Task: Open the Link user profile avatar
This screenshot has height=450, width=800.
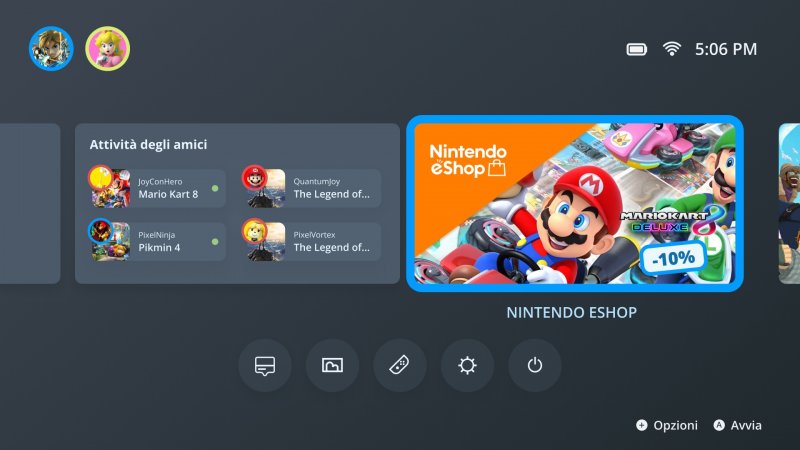Action: tap(51, 48)
